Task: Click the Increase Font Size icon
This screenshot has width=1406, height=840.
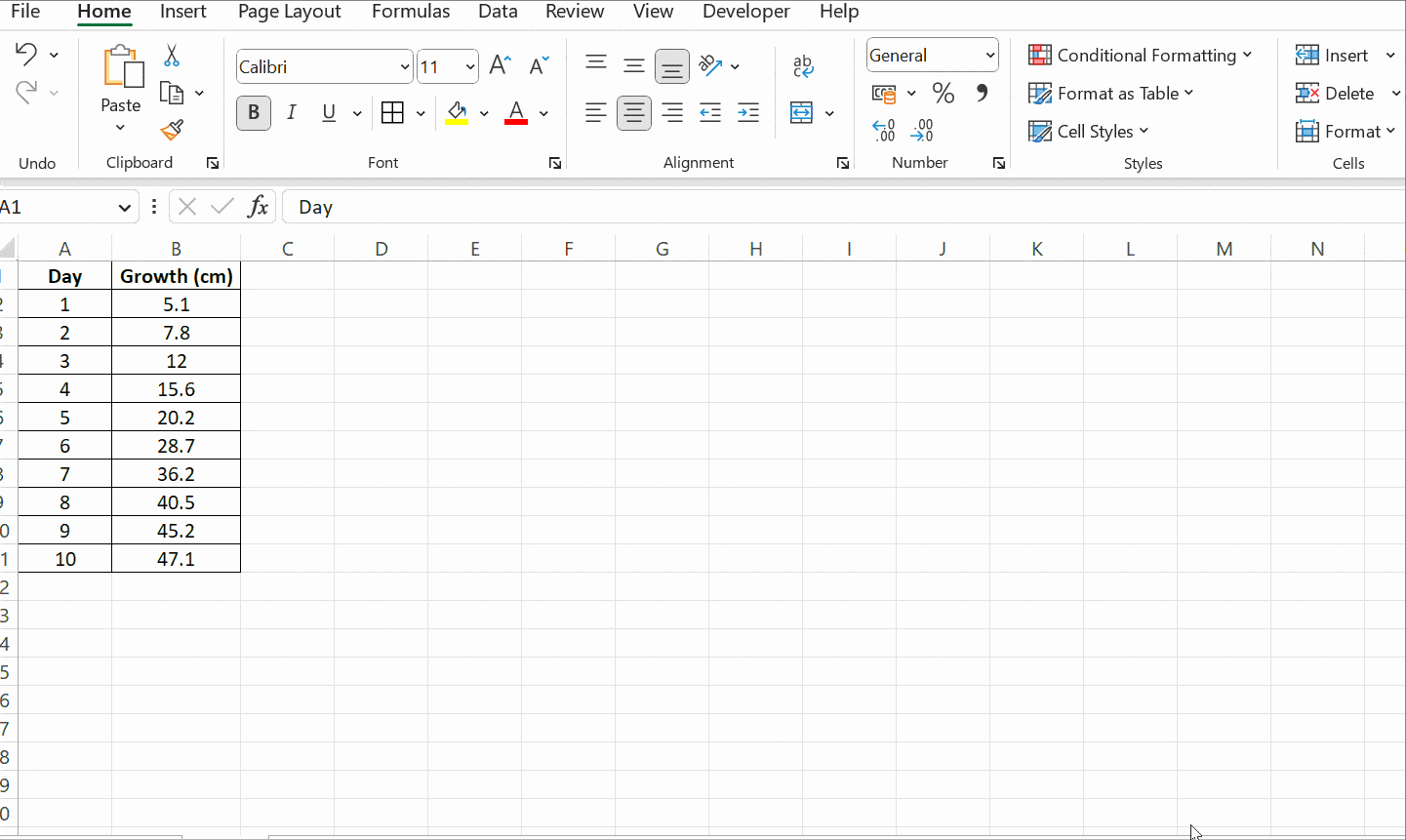Action: point(500,66)
